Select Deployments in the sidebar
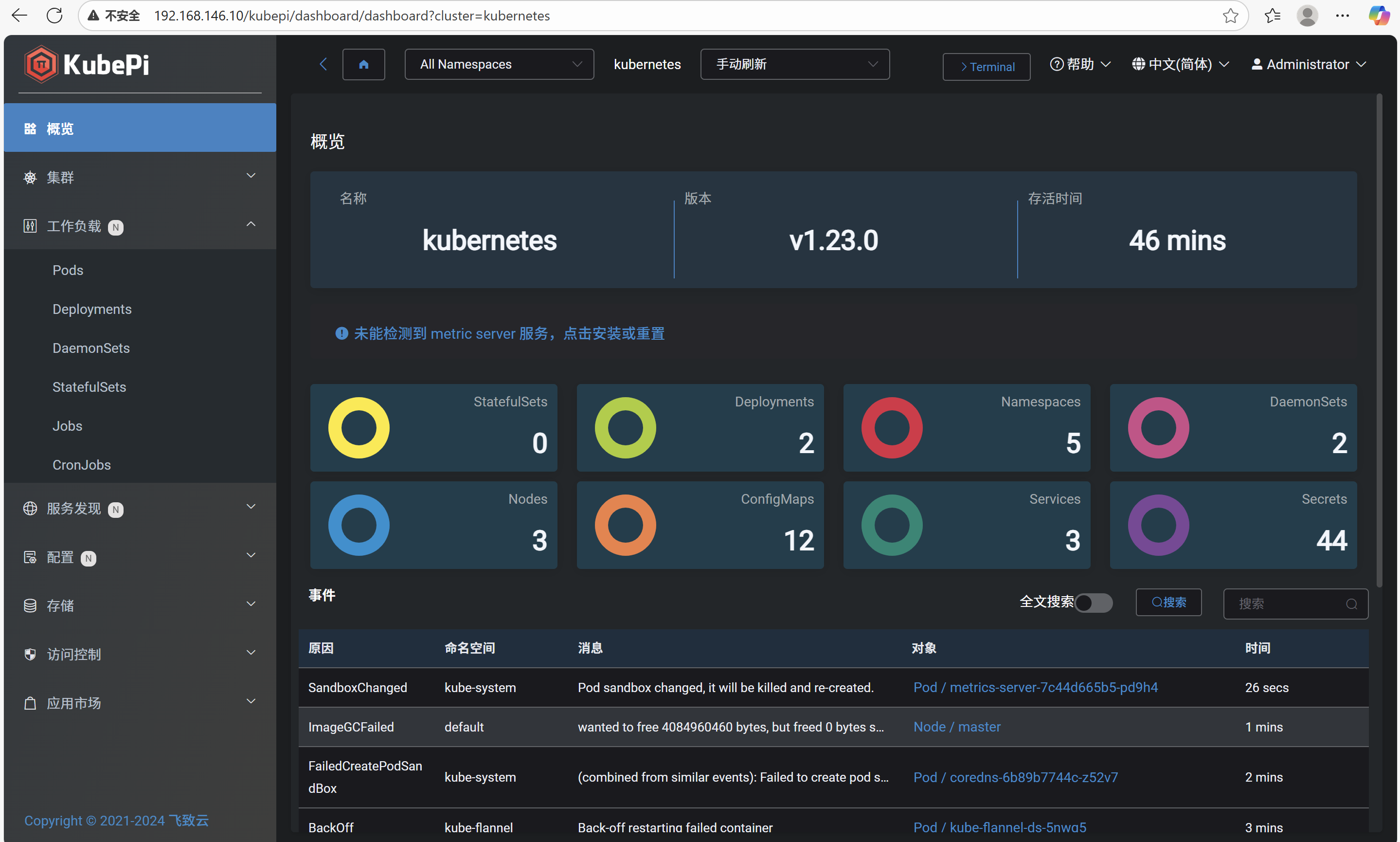The width and height of the screenshot is (1400, 842). tap(92, 309)
